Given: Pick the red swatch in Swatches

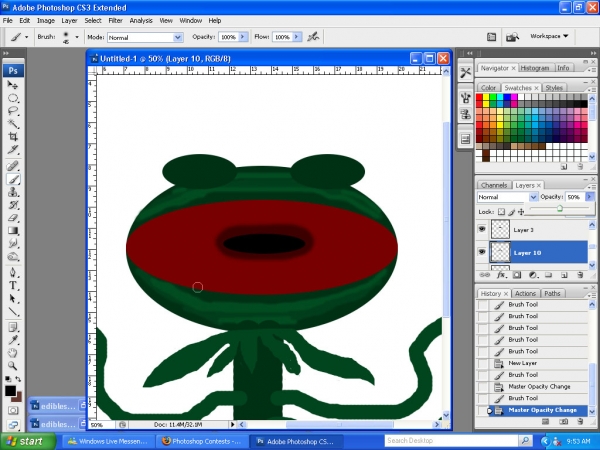Looking at the screenshot, I should [479, 97].
